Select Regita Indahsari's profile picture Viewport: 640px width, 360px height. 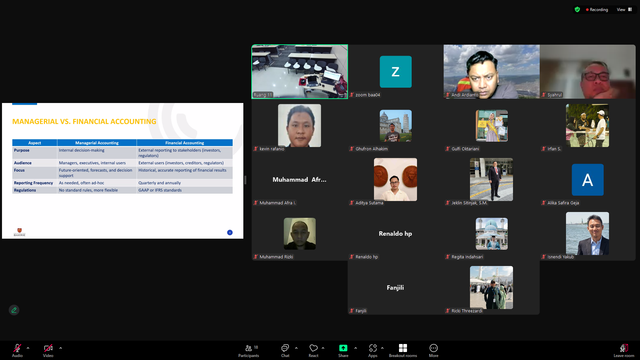[491, 233]
